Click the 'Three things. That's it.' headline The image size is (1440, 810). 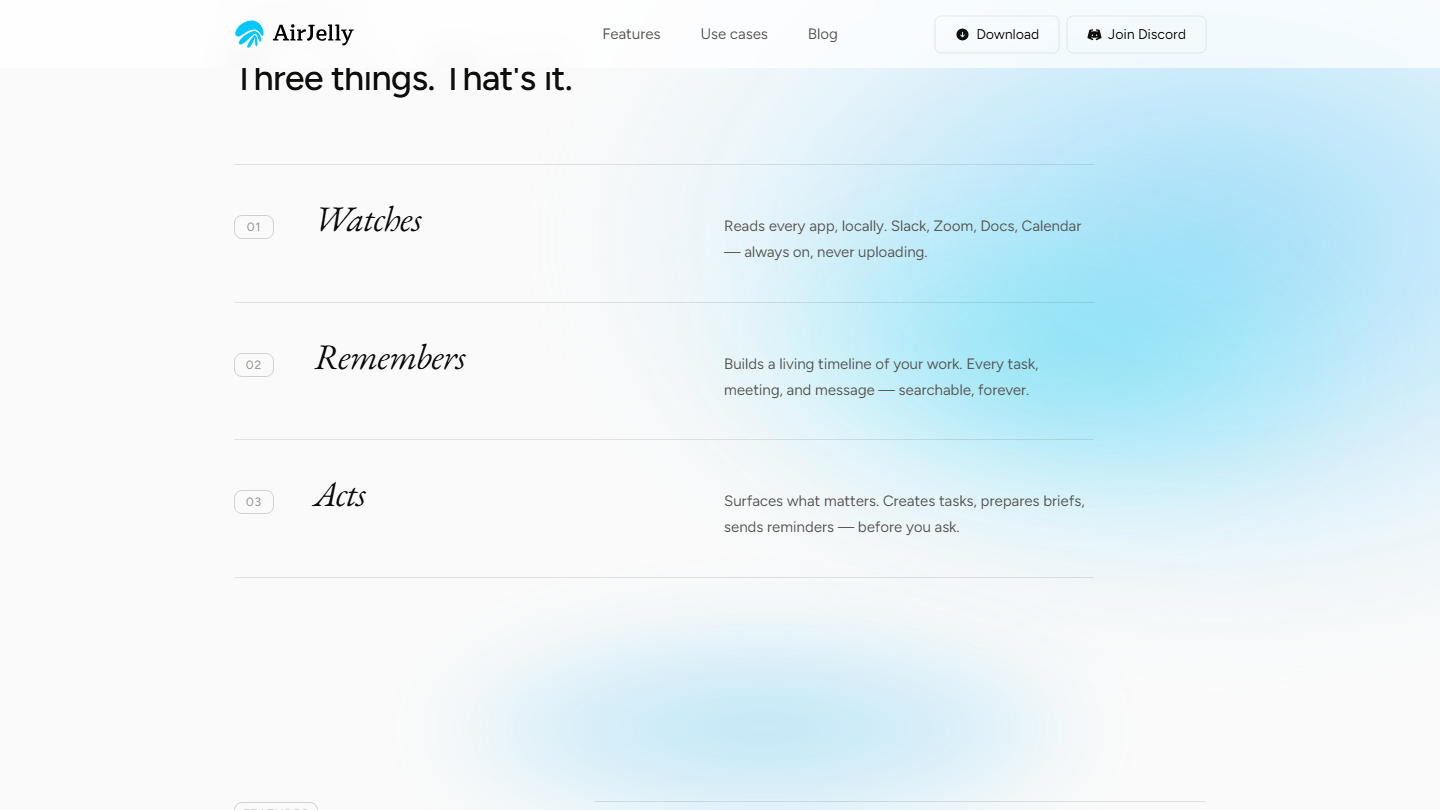[x=403, y=80]
